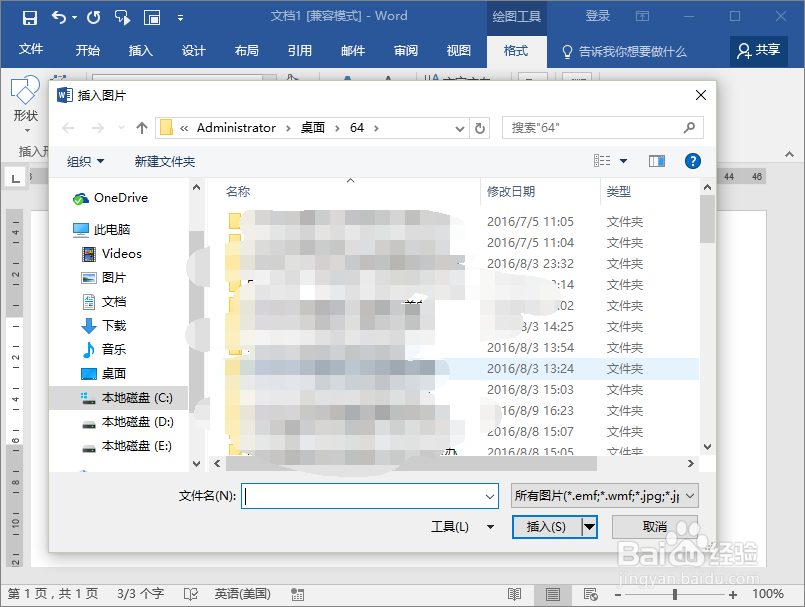The width and height of the screenshot is (805, 607).
Task: Switch to the 格式 ribbon tab
Action: coord(516,50)
